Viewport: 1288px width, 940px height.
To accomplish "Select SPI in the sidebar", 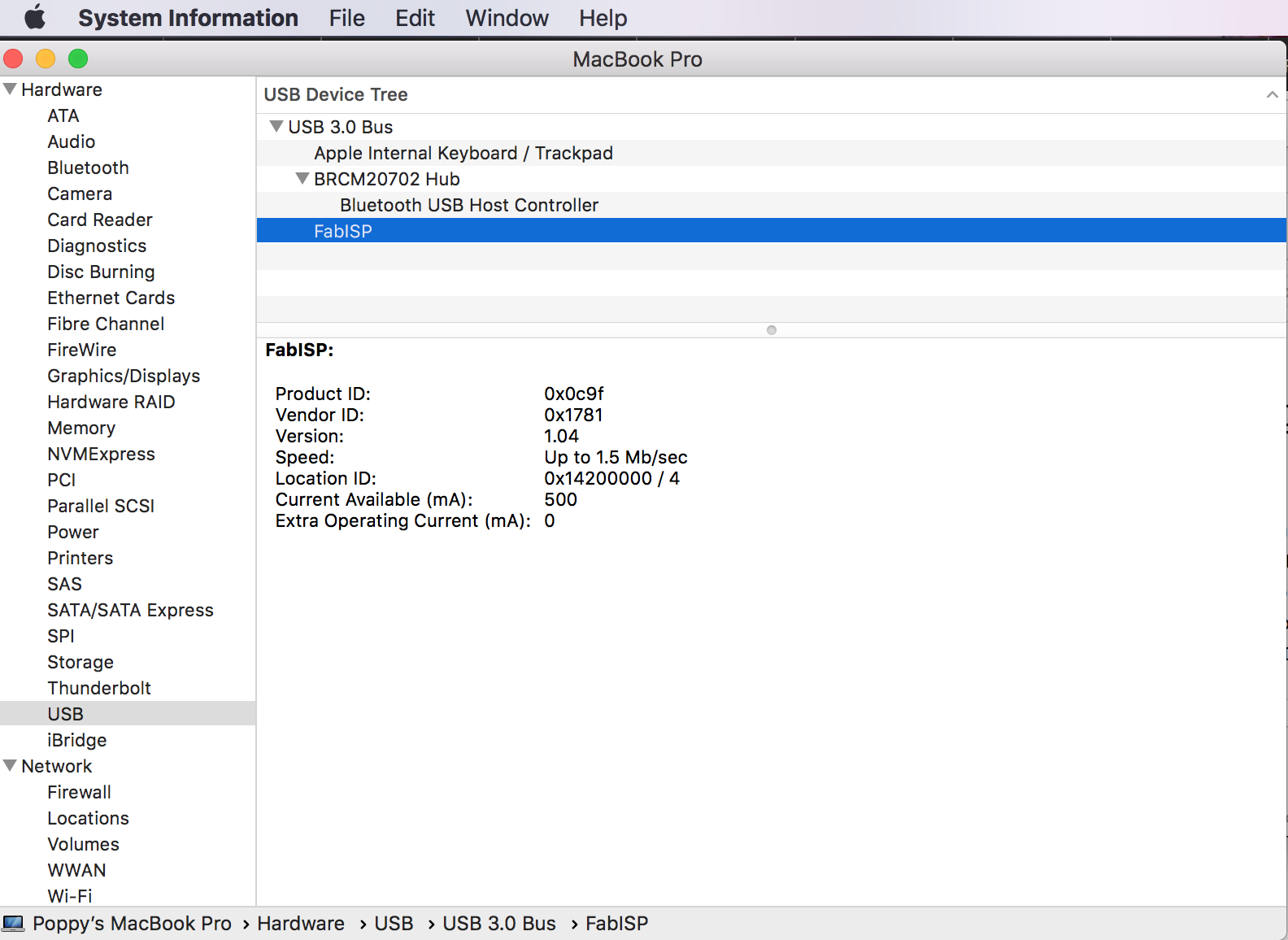I will point(61,636).
